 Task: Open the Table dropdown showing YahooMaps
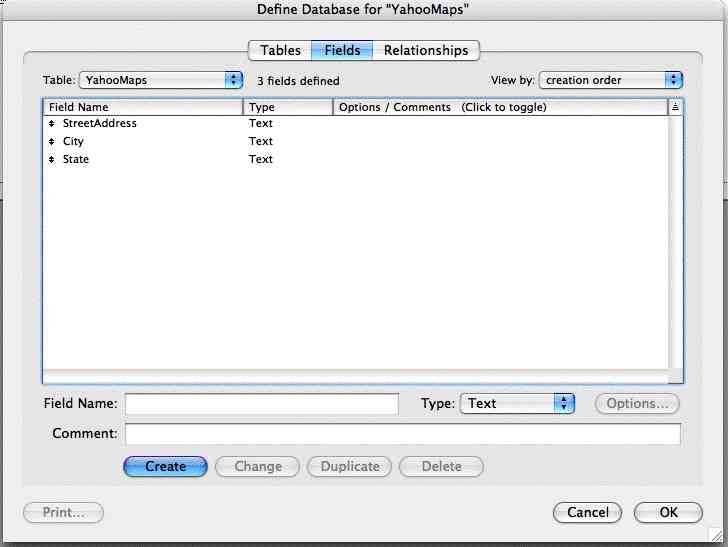[161, 80]
